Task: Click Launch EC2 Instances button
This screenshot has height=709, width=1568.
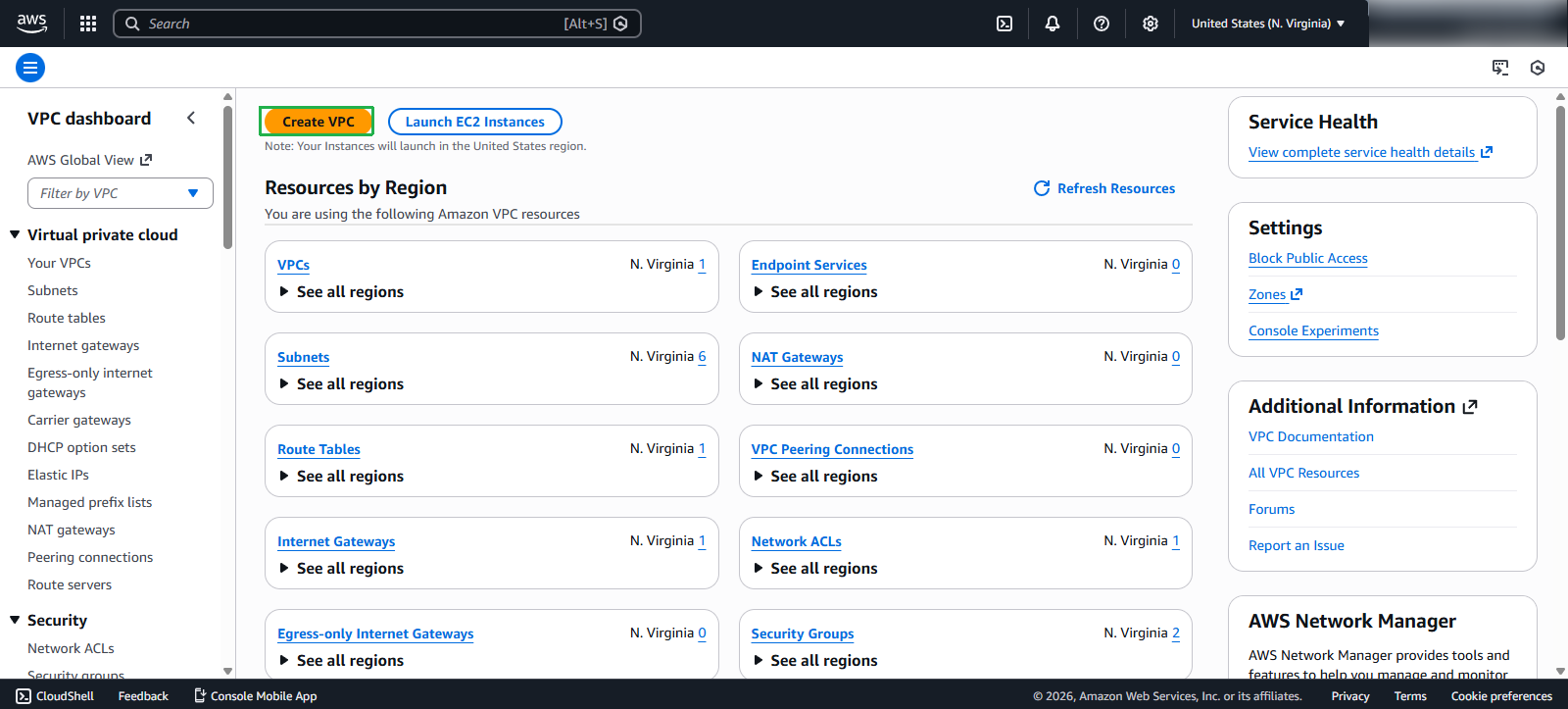Action: coord(475,122)
